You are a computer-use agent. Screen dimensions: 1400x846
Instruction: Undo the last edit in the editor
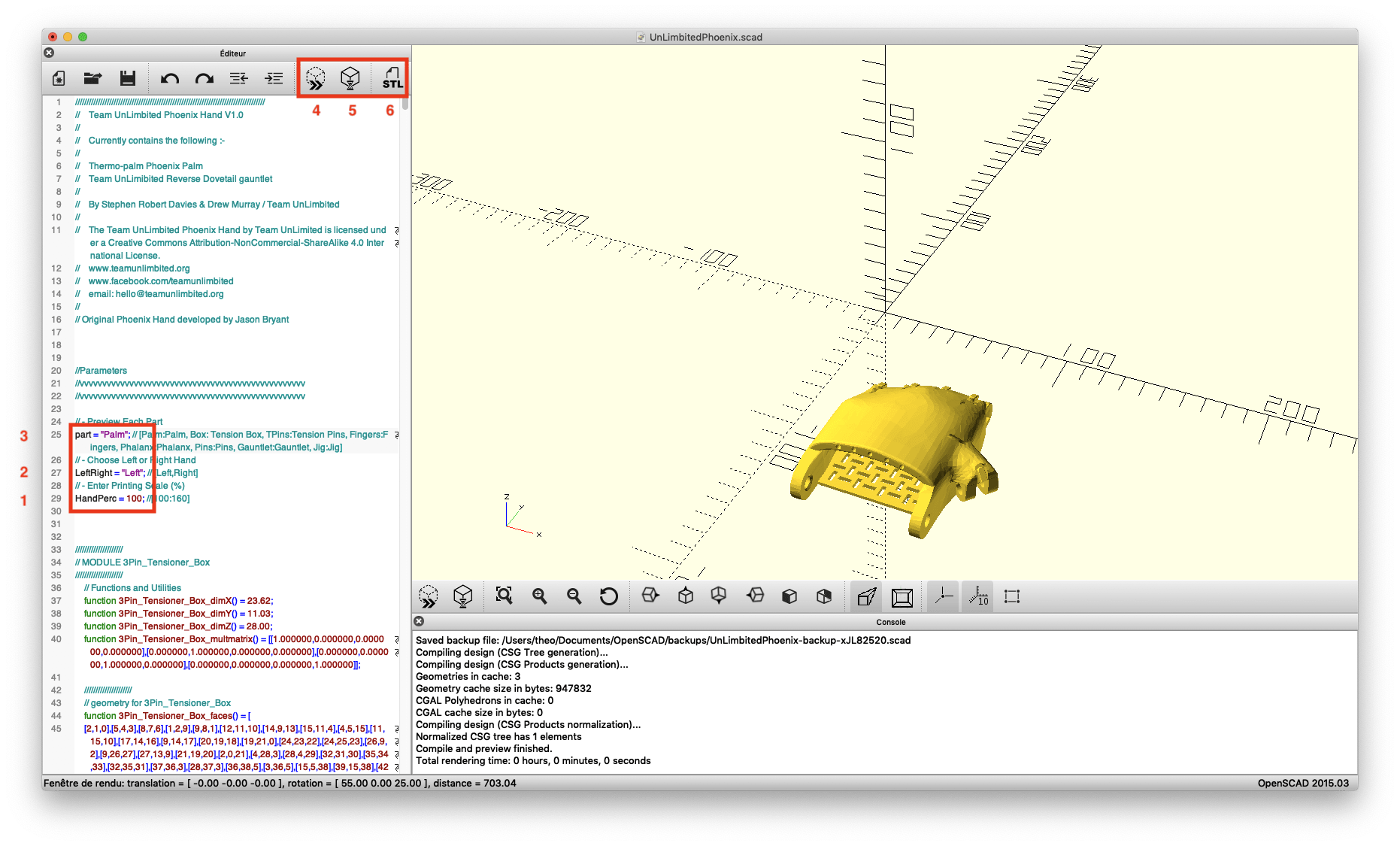[x=170, y=78]
